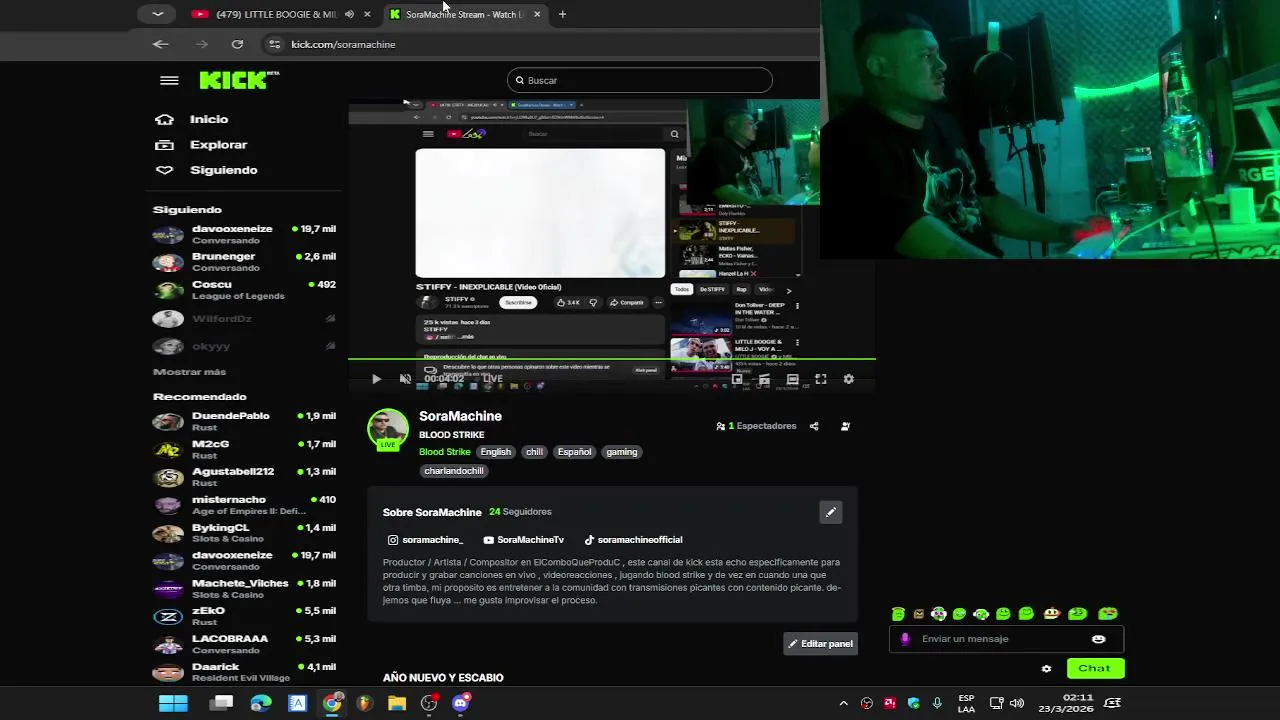Select the charlandochill stream tag

[x=453, y=471]
